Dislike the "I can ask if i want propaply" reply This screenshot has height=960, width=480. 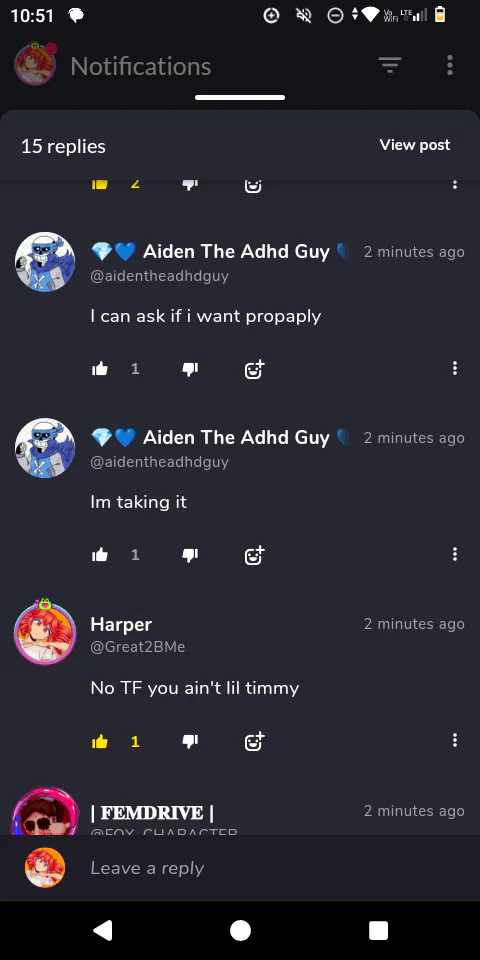pos(190,369)
